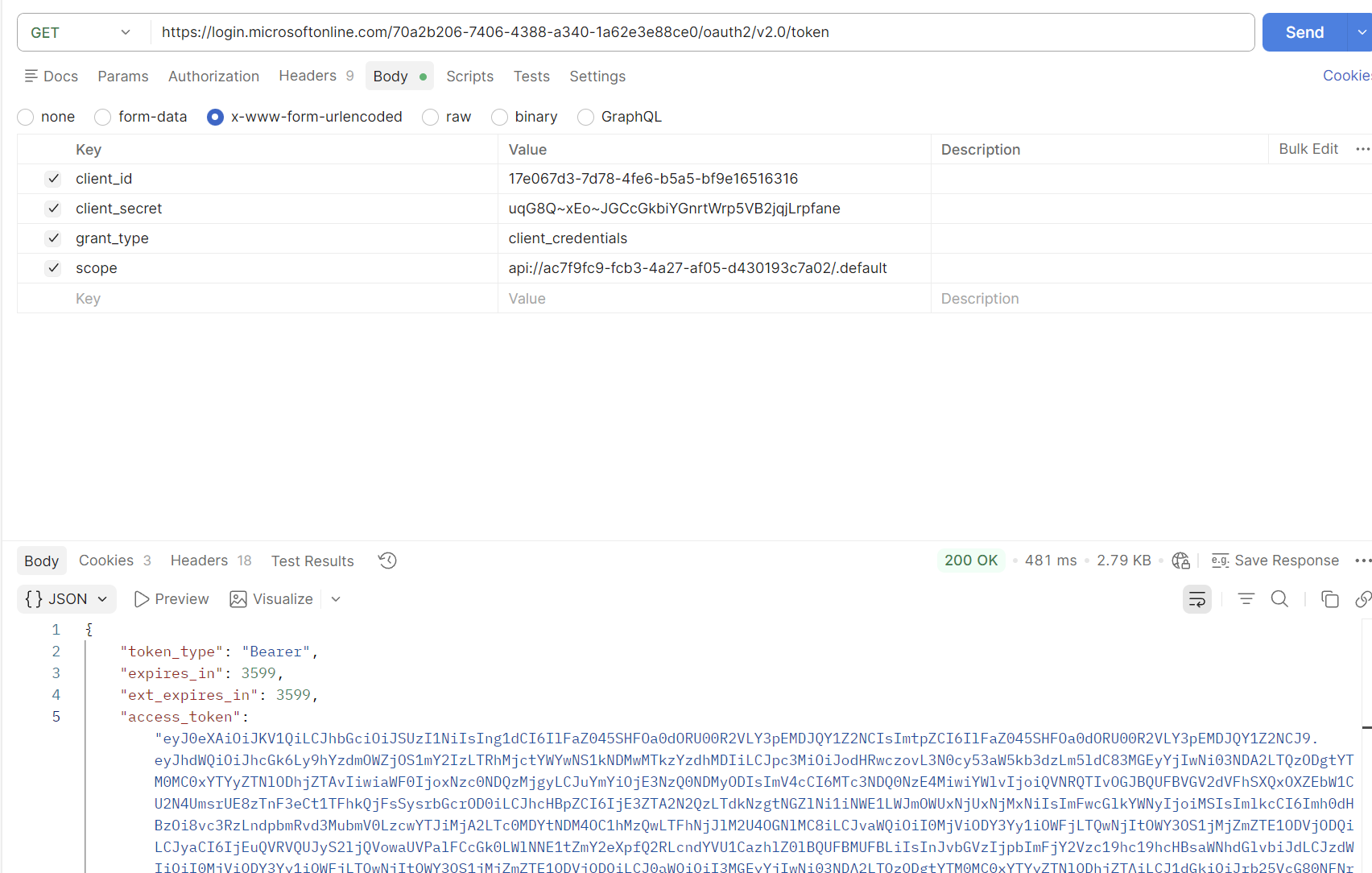Click the request URL input field

click(700, 33)
